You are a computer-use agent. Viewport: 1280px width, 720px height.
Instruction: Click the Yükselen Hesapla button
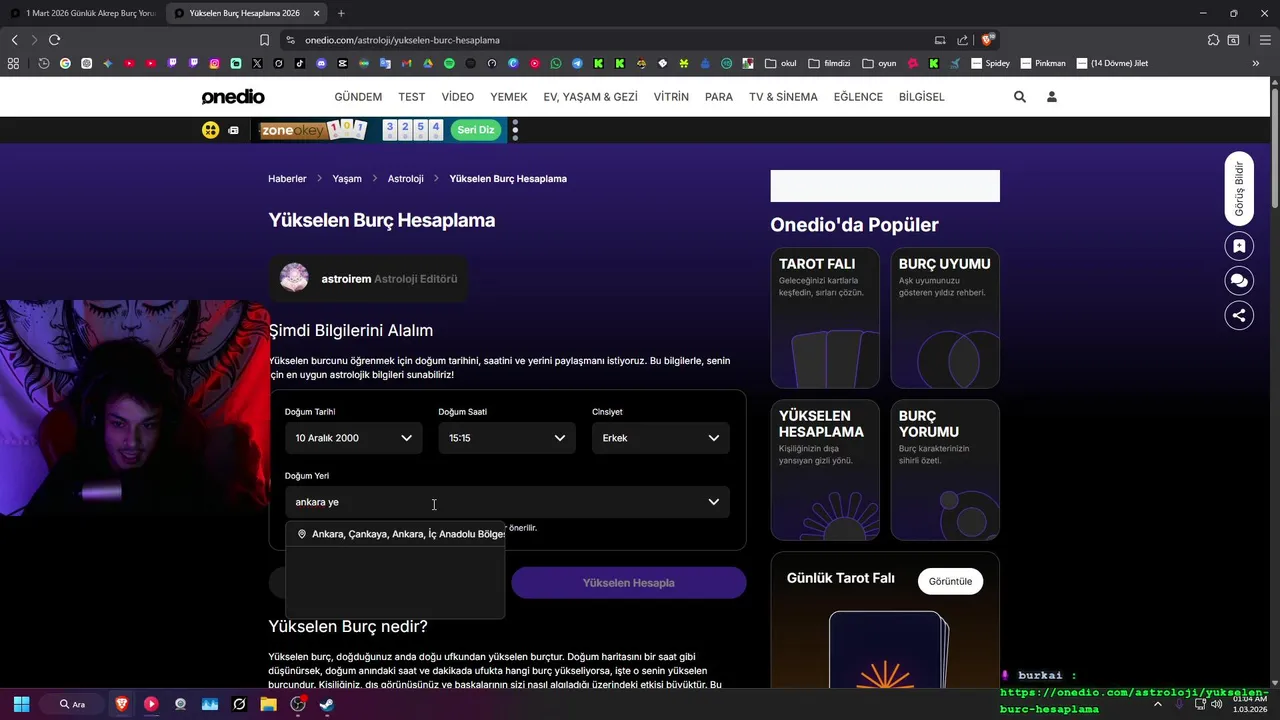pos(628,583)
